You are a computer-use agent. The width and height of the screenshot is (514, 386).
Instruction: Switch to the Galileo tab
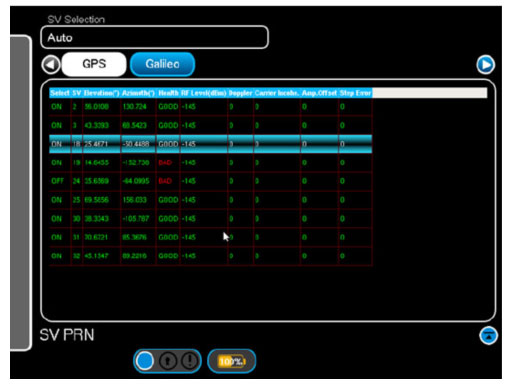tap(162, 64)
